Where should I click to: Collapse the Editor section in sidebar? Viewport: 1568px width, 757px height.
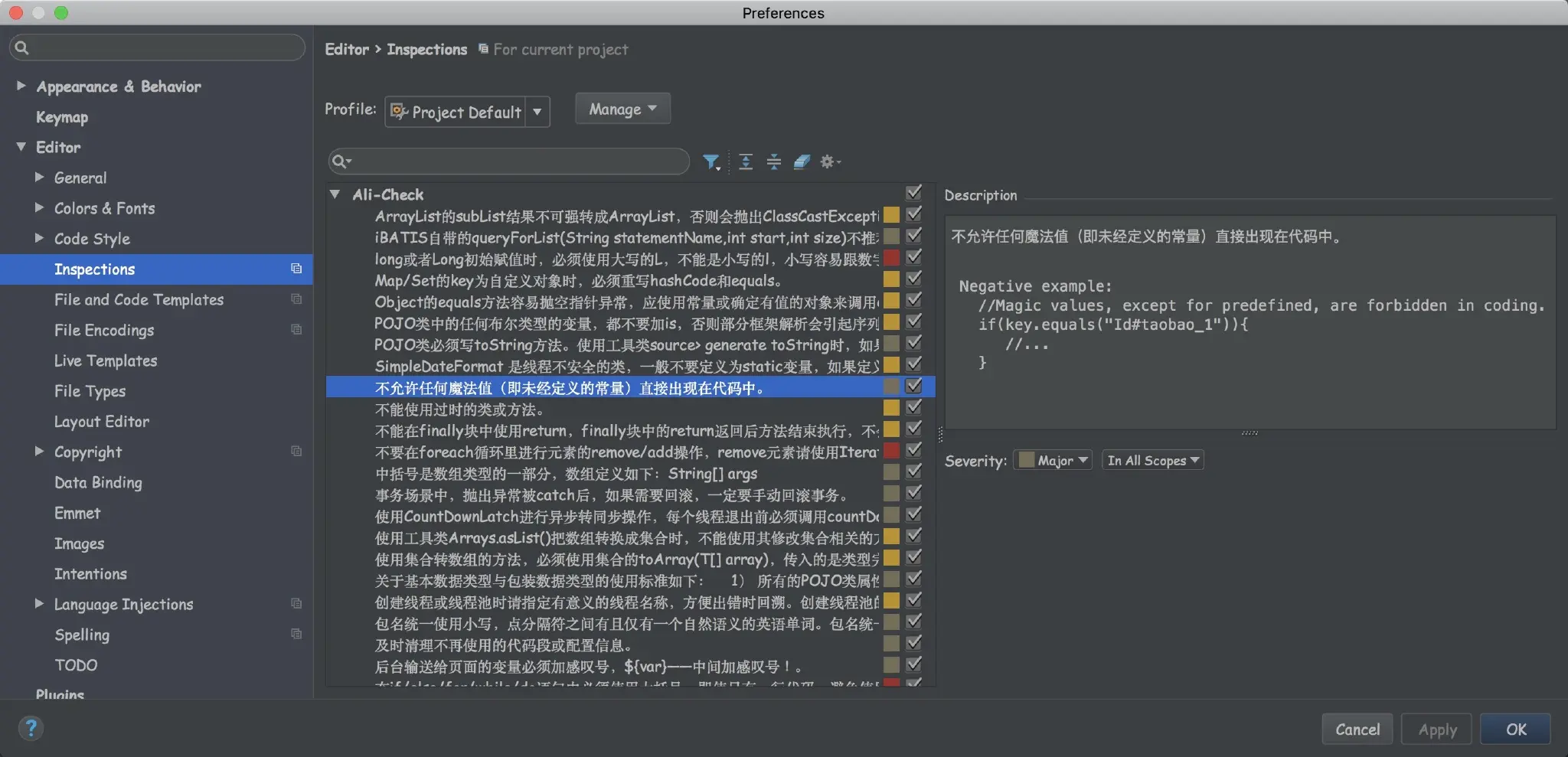[x=21, y=147]
